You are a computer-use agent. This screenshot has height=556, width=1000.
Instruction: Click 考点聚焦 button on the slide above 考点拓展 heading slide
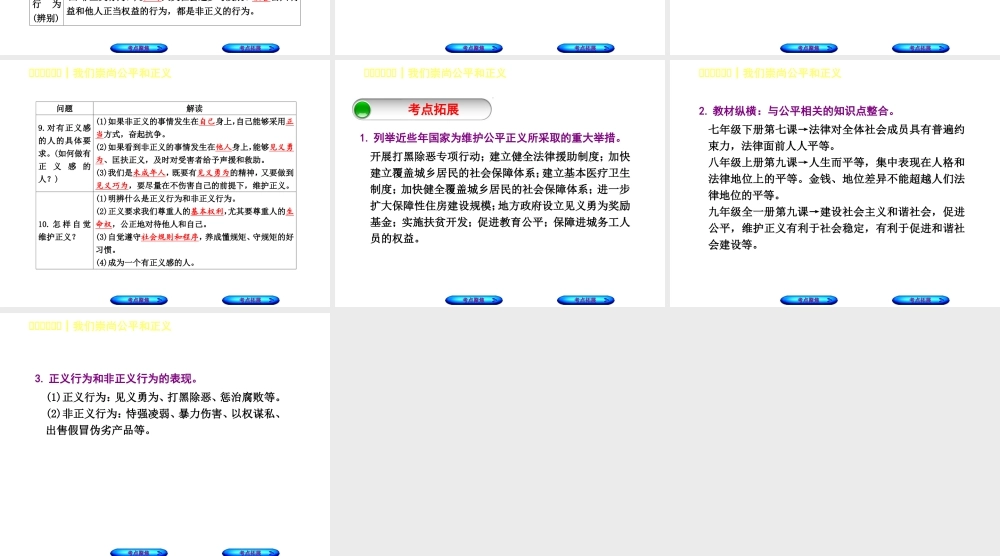click(474, 48)
